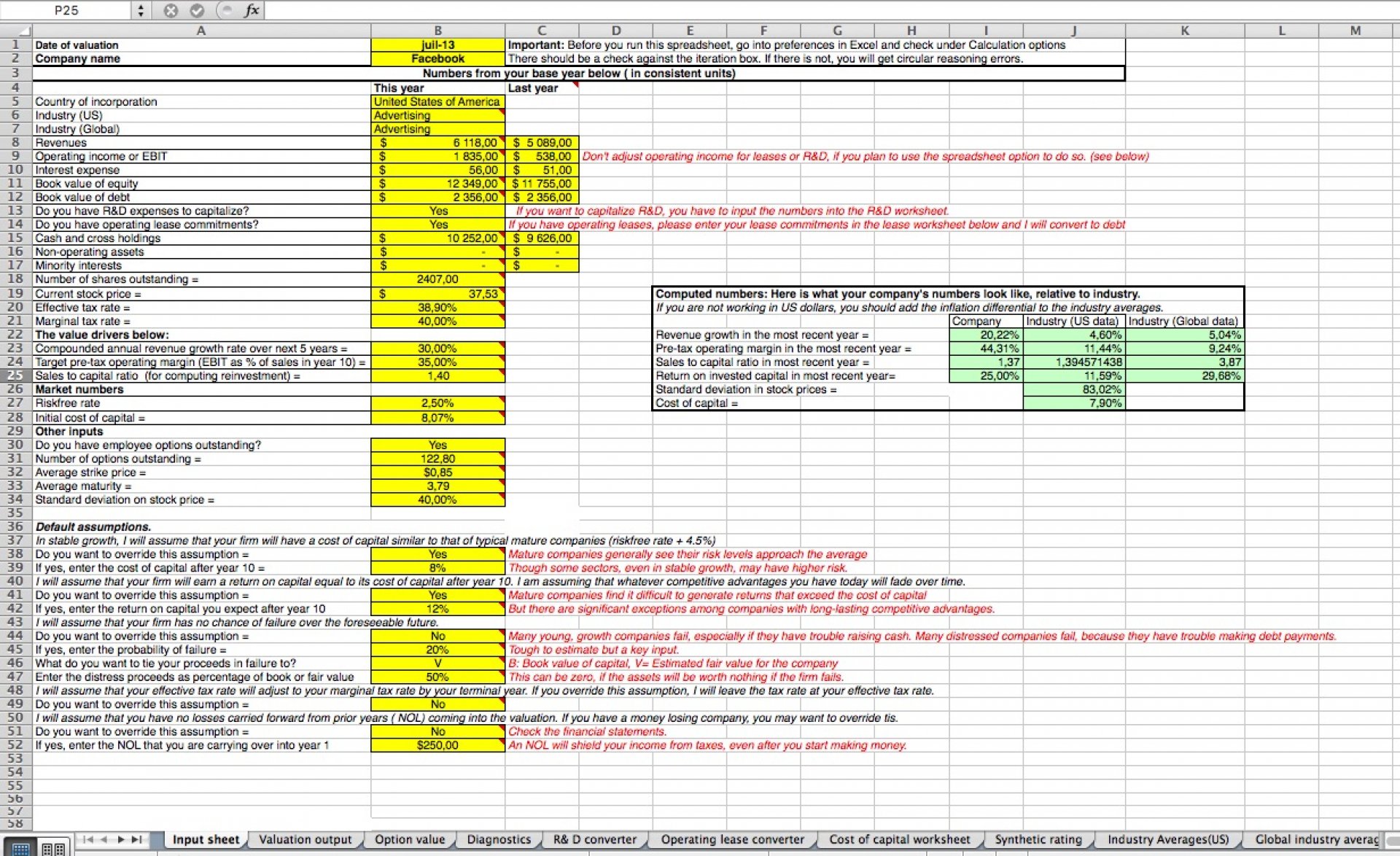The image size is (1400, 856).
Task: Click average strike price $0,85 cell
Action: [437, 472]
